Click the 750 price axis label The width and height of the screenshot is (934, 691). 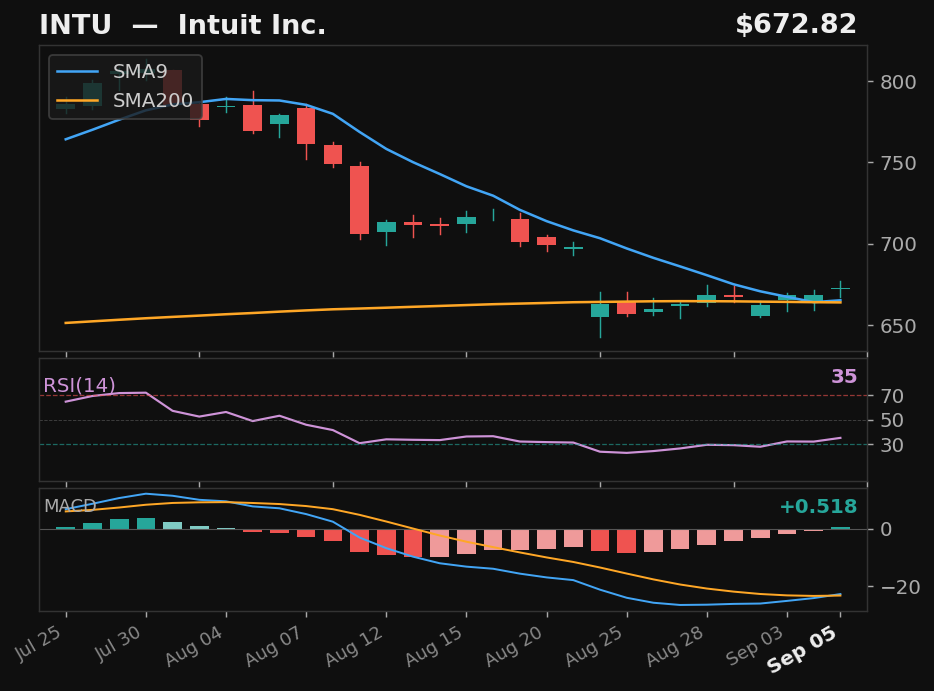click(x=898, y=163)
